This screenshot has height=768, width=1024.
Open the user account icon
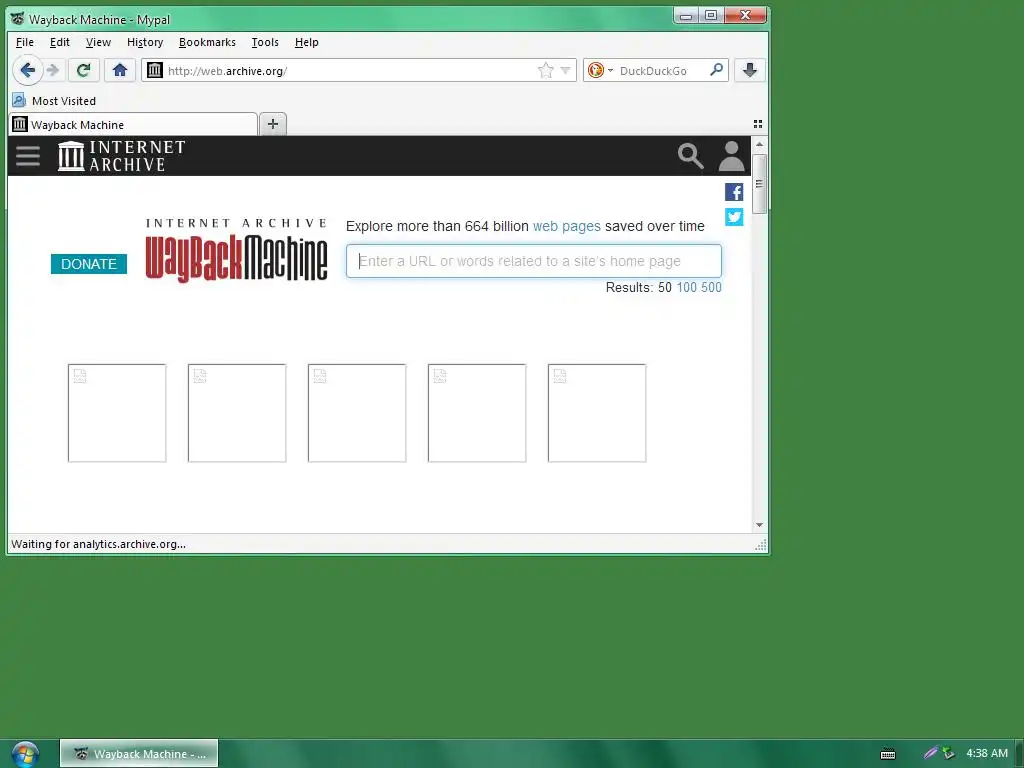731,156
